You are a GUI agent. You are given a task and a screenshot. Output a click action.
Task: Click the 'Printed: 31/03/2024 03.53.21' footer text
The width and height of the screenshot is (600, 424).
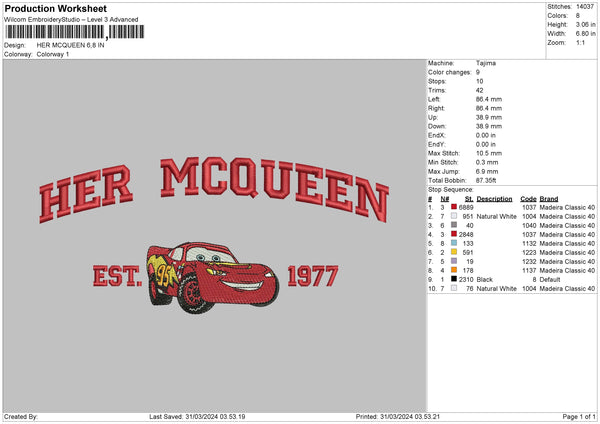coord(398,416)
